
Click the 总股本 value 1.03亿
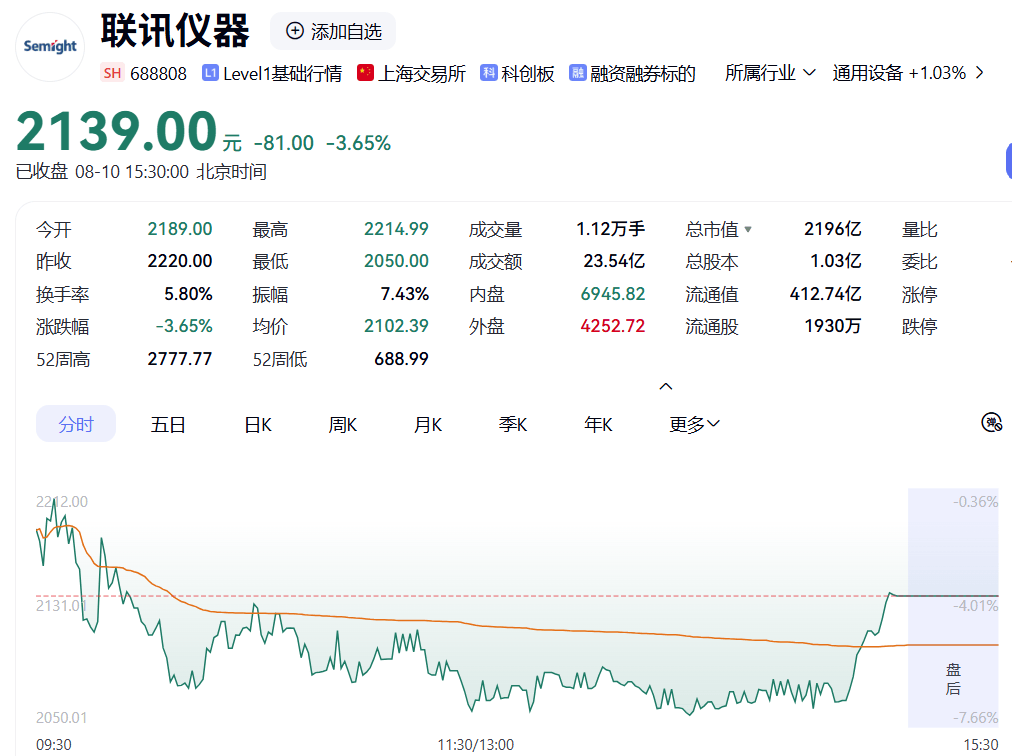point(836,261)
